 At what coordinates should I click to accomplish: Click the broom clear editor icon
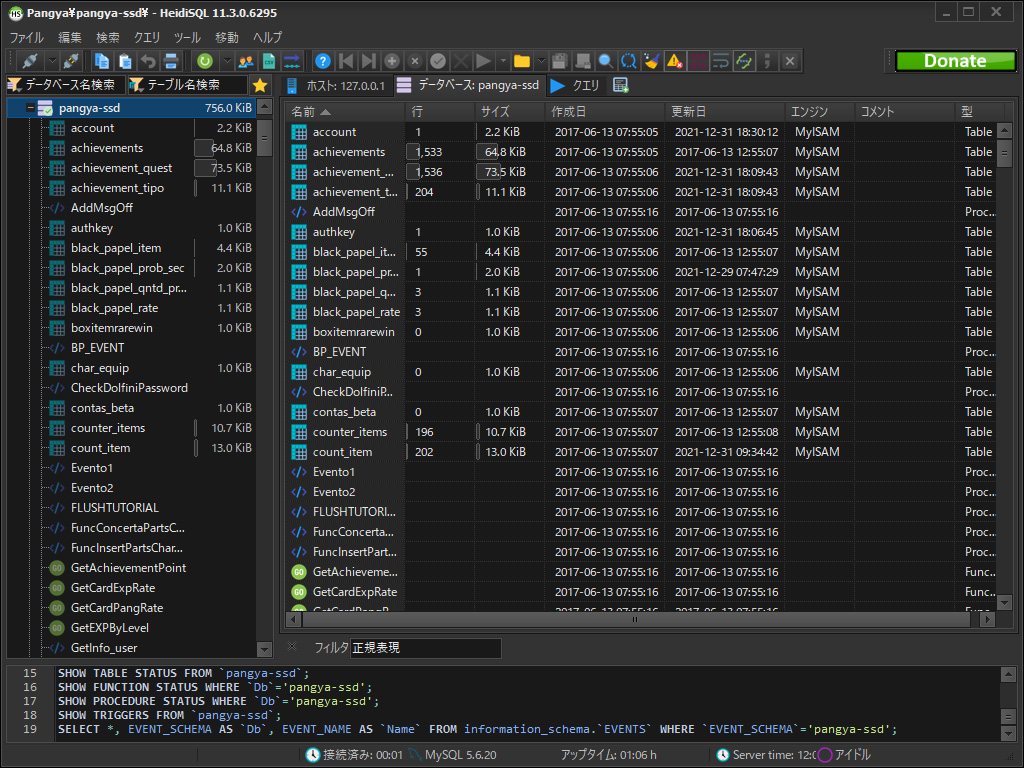pyautogui.click(x=651, y=61)
